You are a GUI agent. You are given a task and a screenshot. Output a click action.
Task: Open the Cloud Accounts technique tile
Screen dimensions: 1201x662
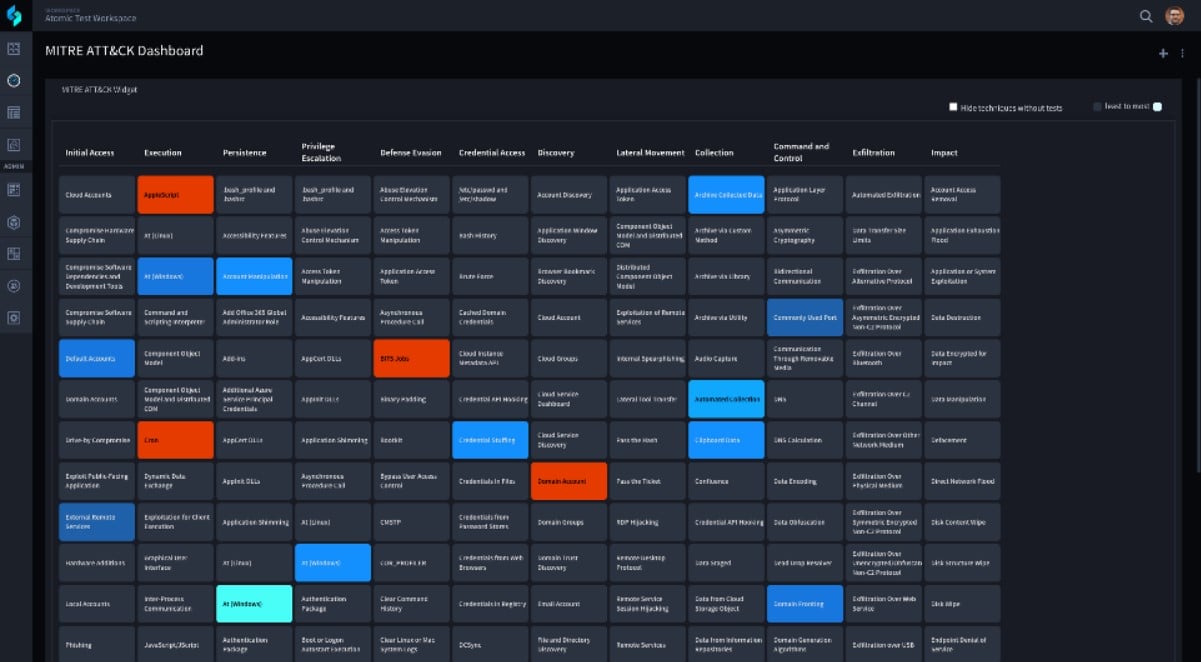(97, 194)
